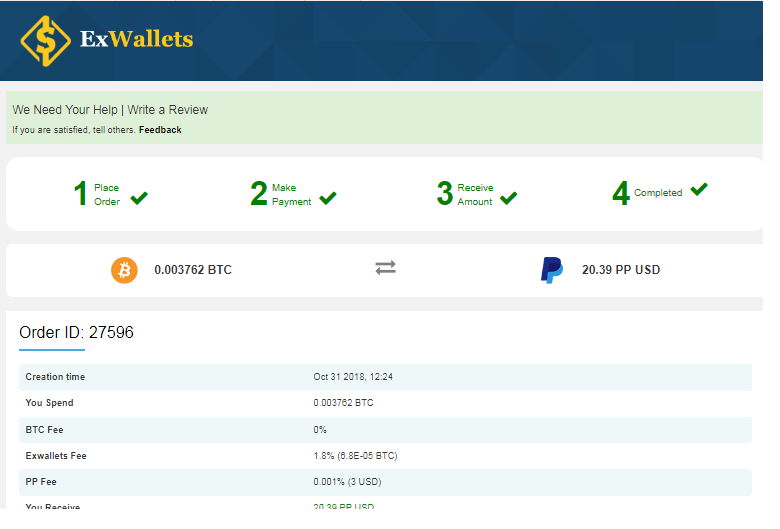This screenshot has height=529, width=780.
Task: Click the 0% BTC Fee value
Action: 320,429
